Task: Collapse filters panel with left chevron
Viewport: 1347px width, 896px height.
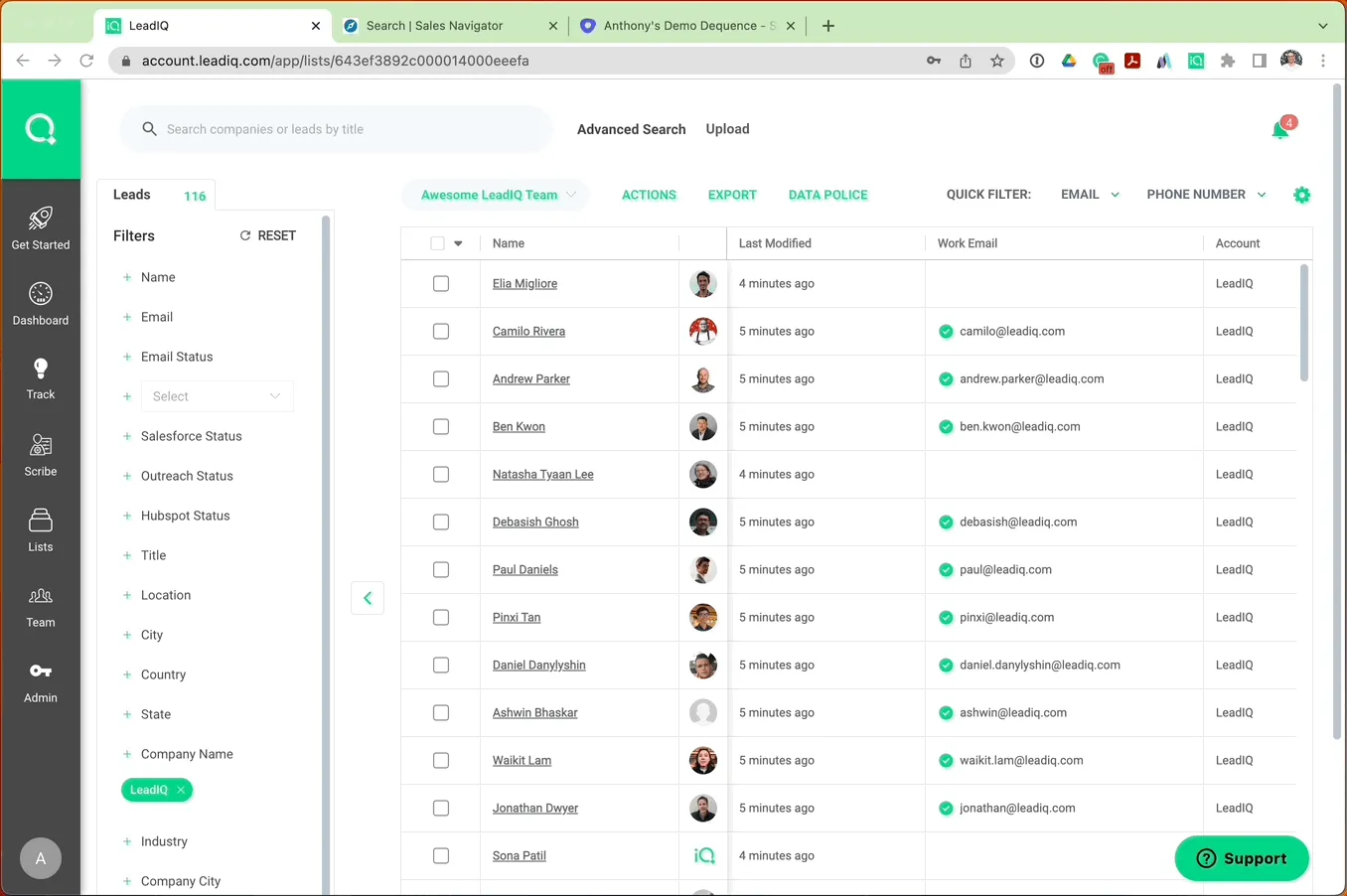Action: 368,598
